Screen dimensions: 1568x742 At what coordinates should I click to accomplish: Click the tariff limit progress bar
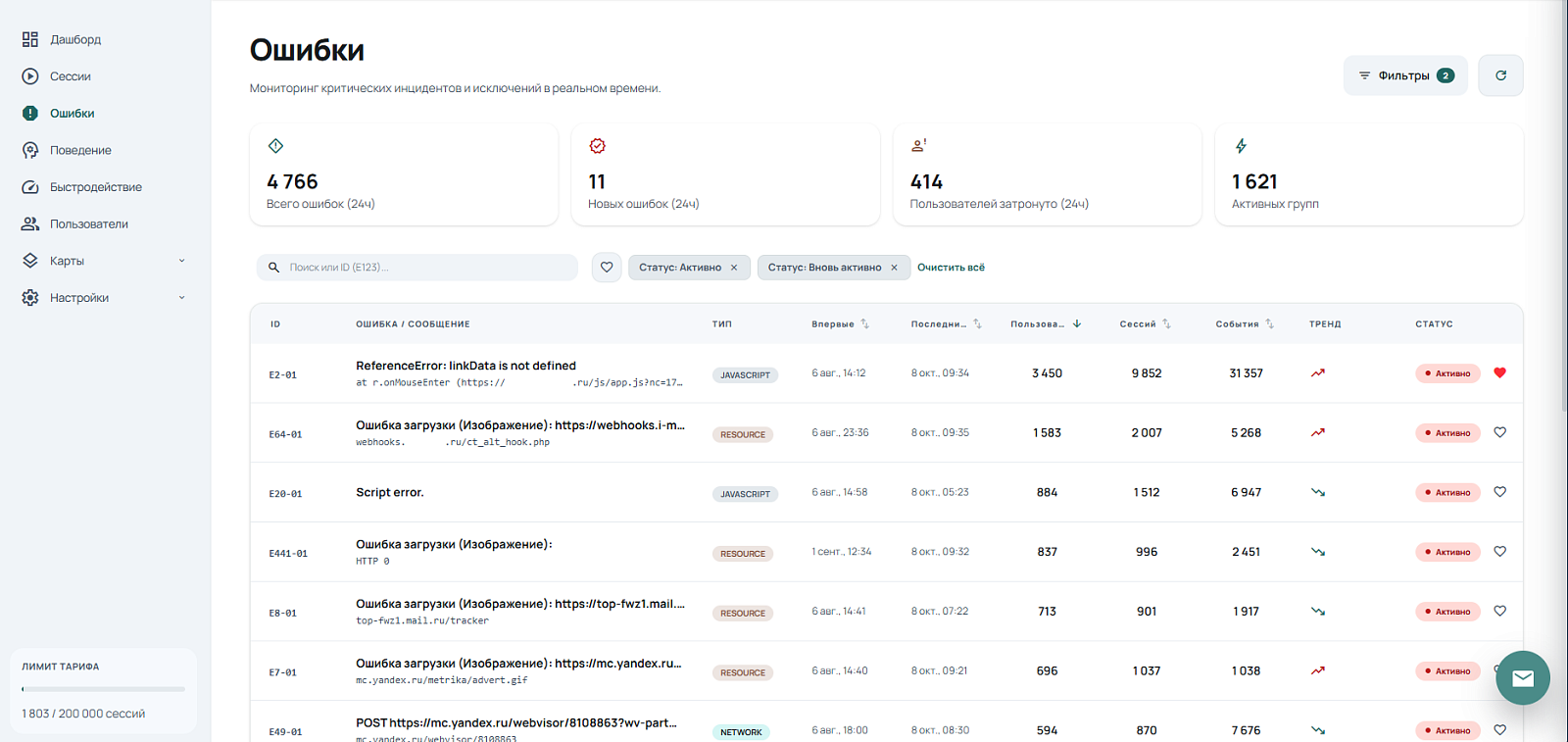click(104, 689)
